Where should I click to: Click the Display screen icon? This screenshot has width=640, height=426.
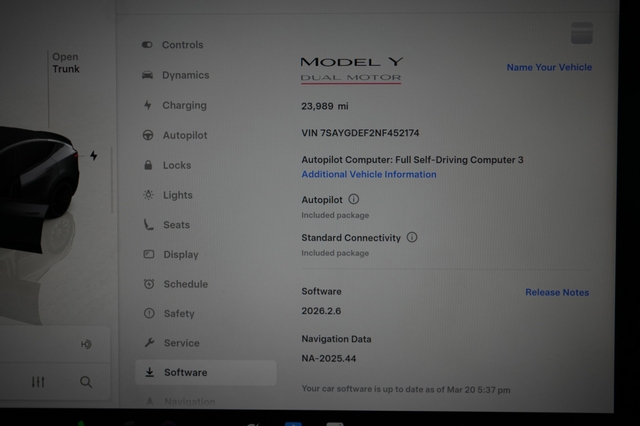point(149,254)
